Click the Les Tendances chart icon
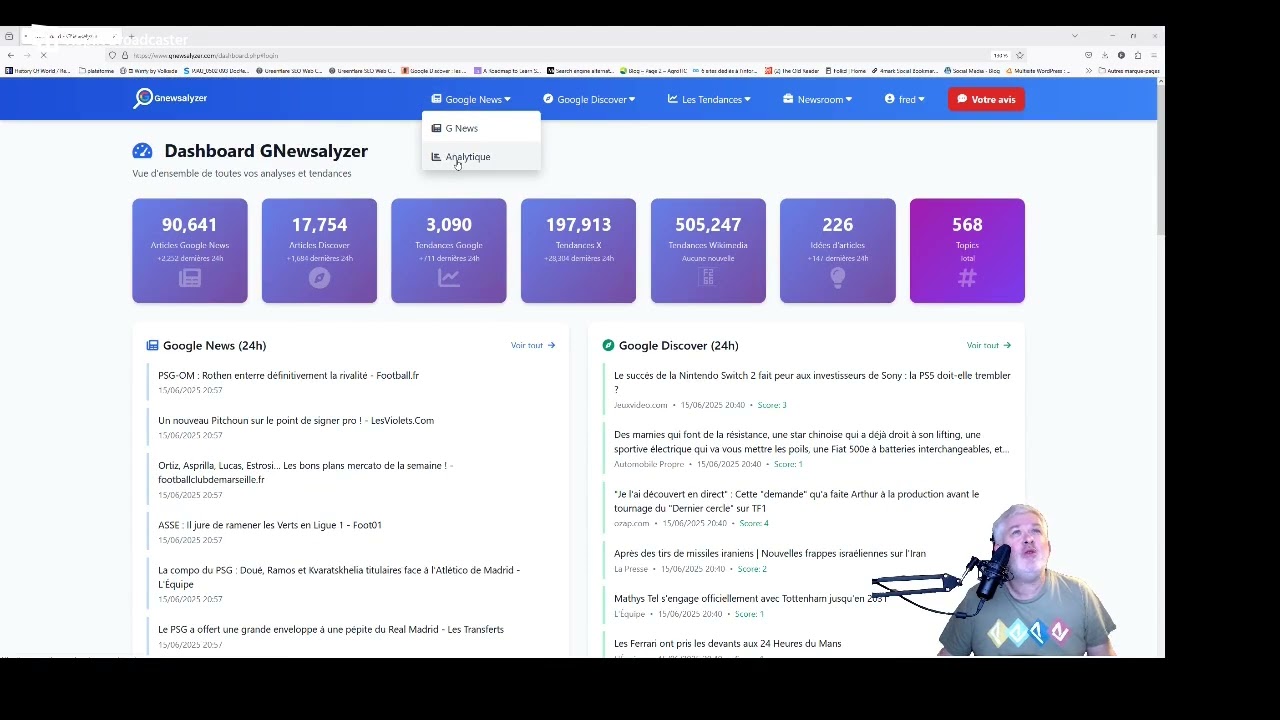This screenshot has height=720, width=1280. pos(673,99)
